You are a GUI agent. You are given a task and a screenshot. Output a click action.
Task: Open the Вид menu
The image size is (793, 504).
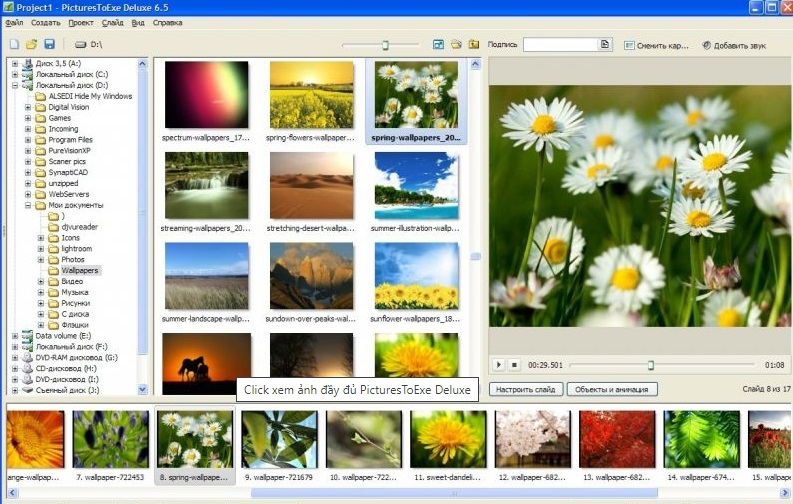pos(138,23)
